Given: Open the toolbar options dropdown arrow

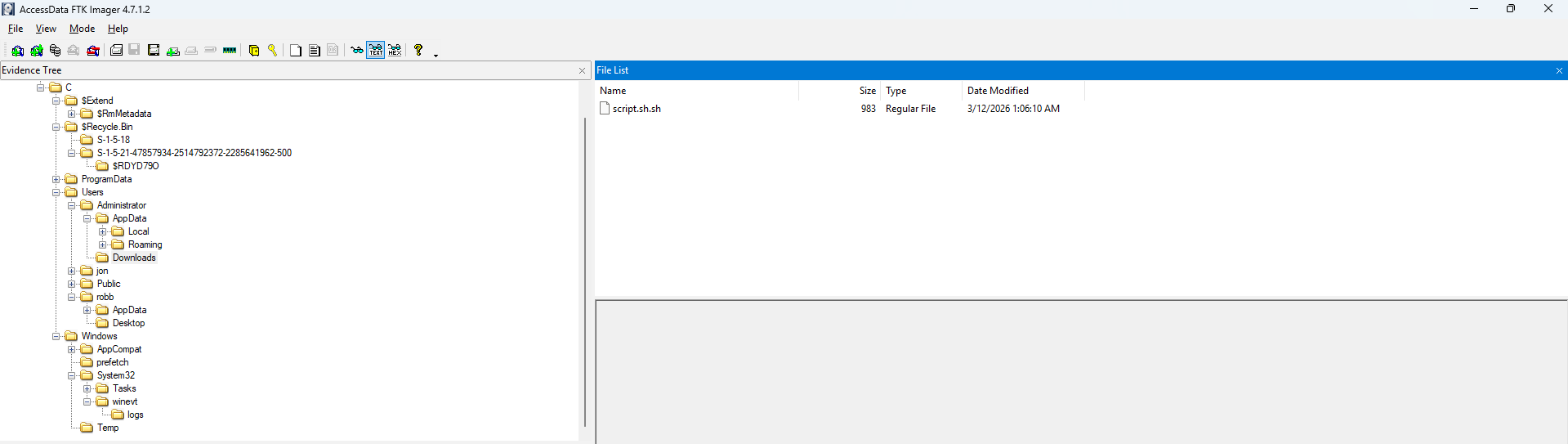Looking at the screenshot, I should coord(436,55).
